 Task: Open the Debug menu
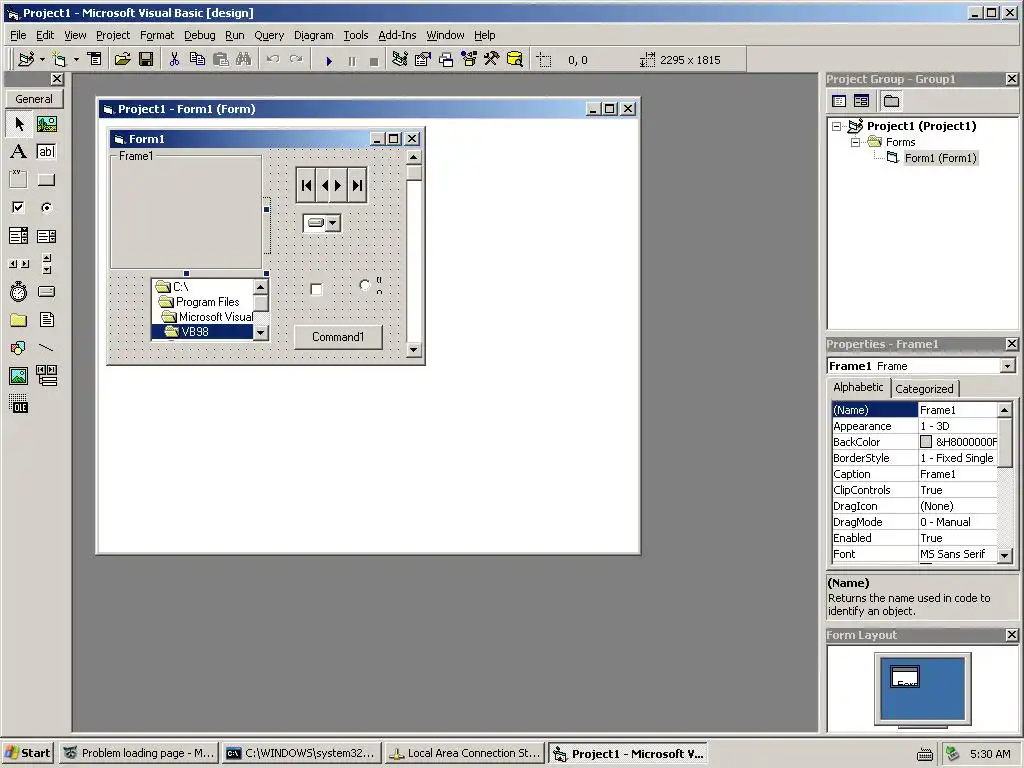point(199,35)
